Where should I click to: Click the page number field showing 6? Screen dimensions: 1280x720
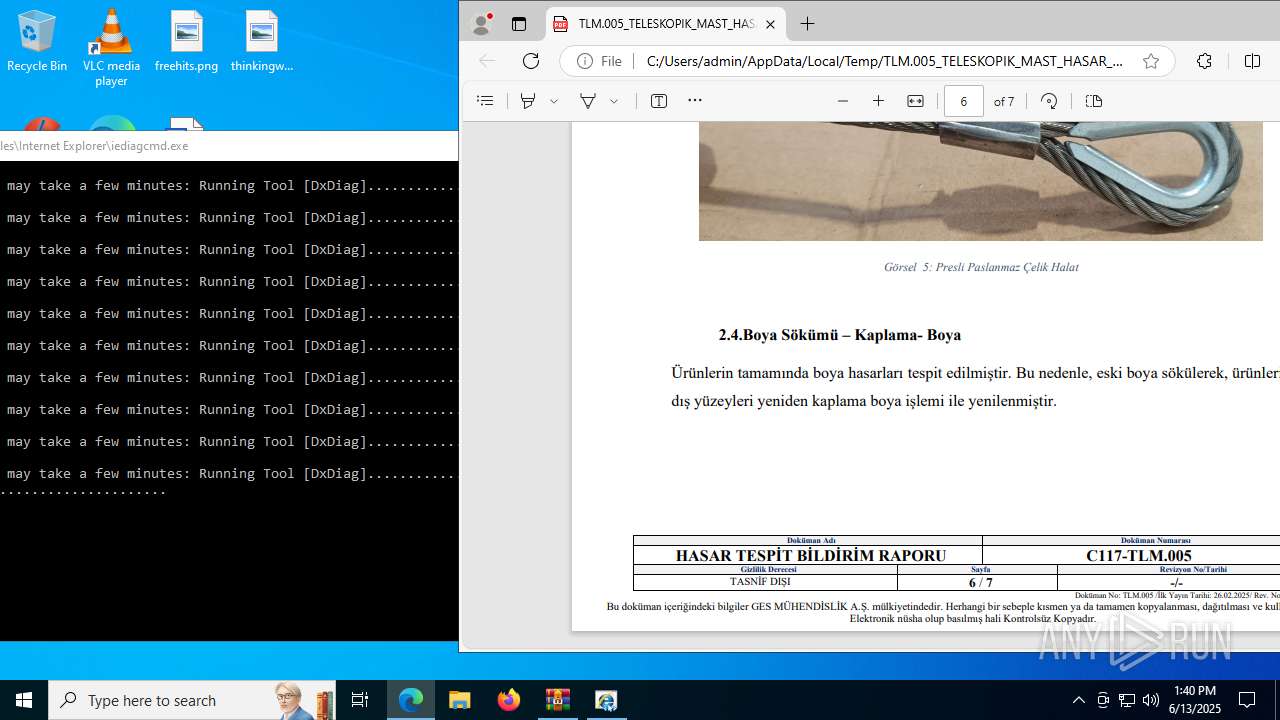[x=963, y=101]
